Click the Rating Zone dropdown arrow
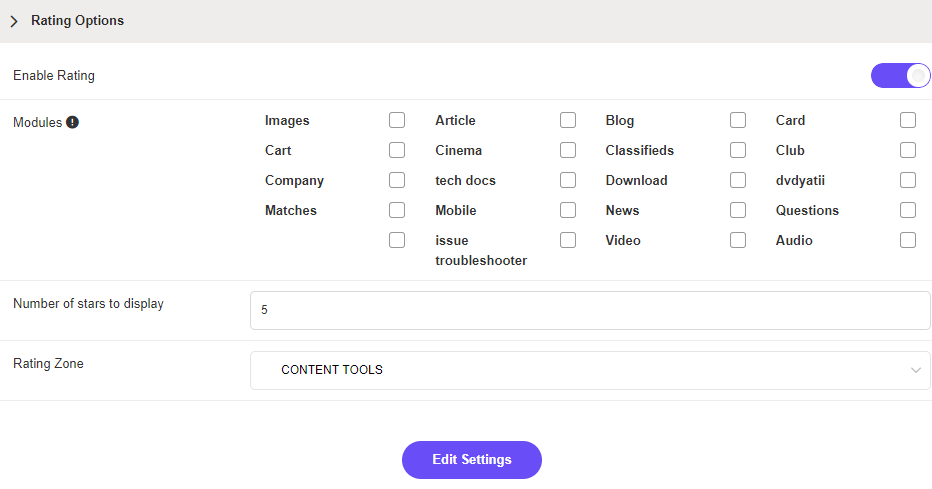Viewport: 932px width, 489px height. 915,370
